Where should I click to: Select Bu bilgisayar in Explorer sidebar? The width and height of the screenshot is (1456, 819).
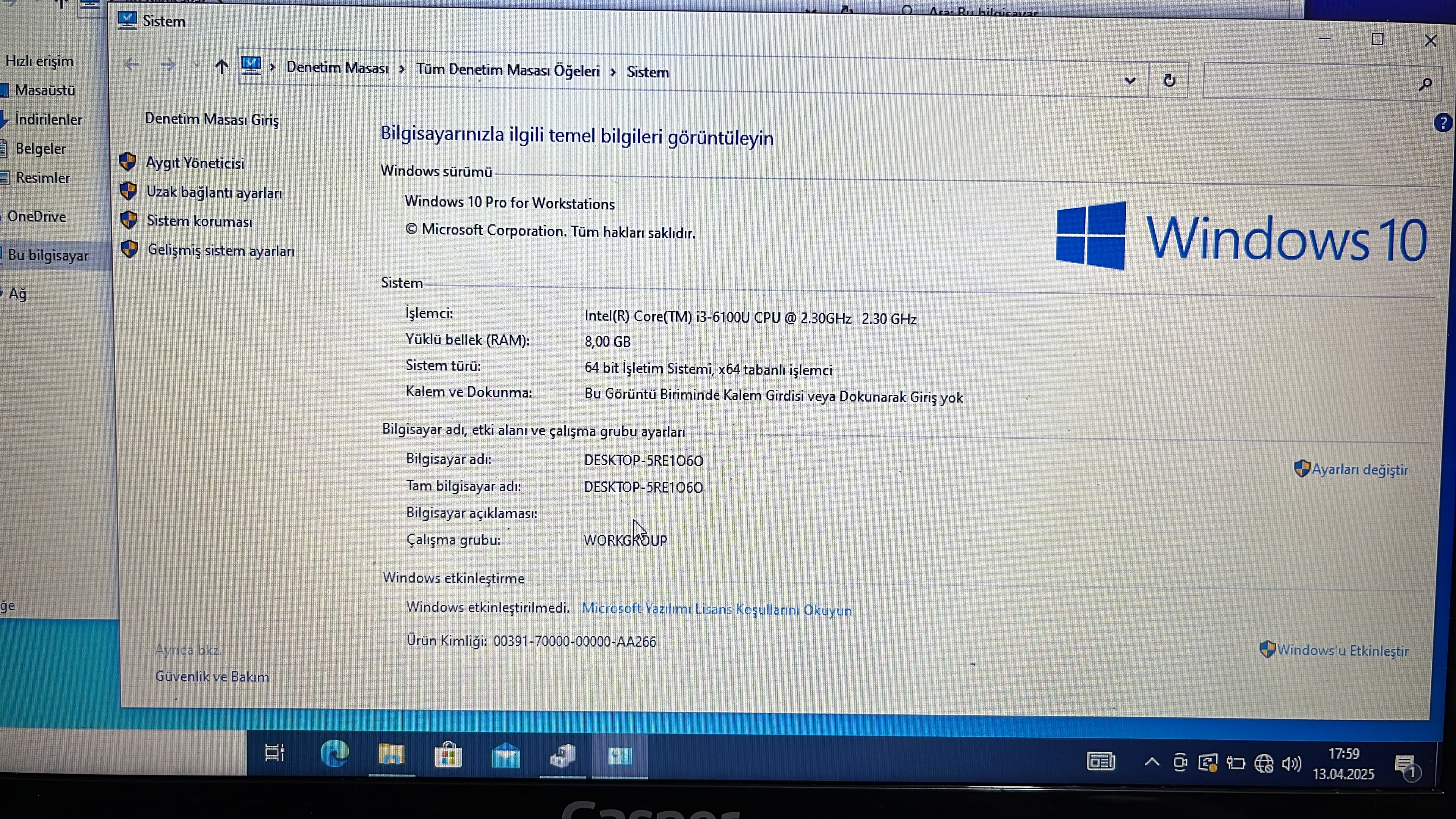point(48,255)
